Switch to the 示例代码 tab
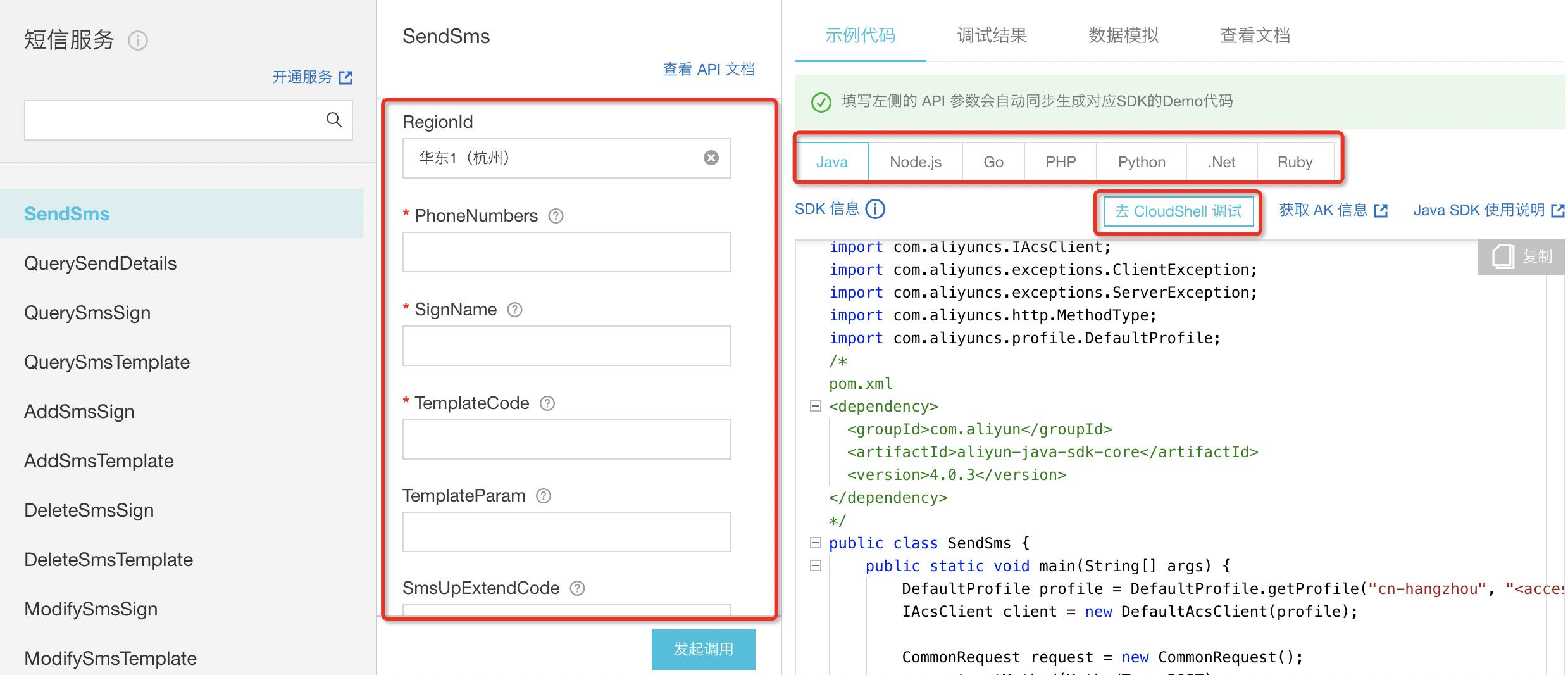The height and width of the screenshot is (675, 1568). [x=860, y=35]
